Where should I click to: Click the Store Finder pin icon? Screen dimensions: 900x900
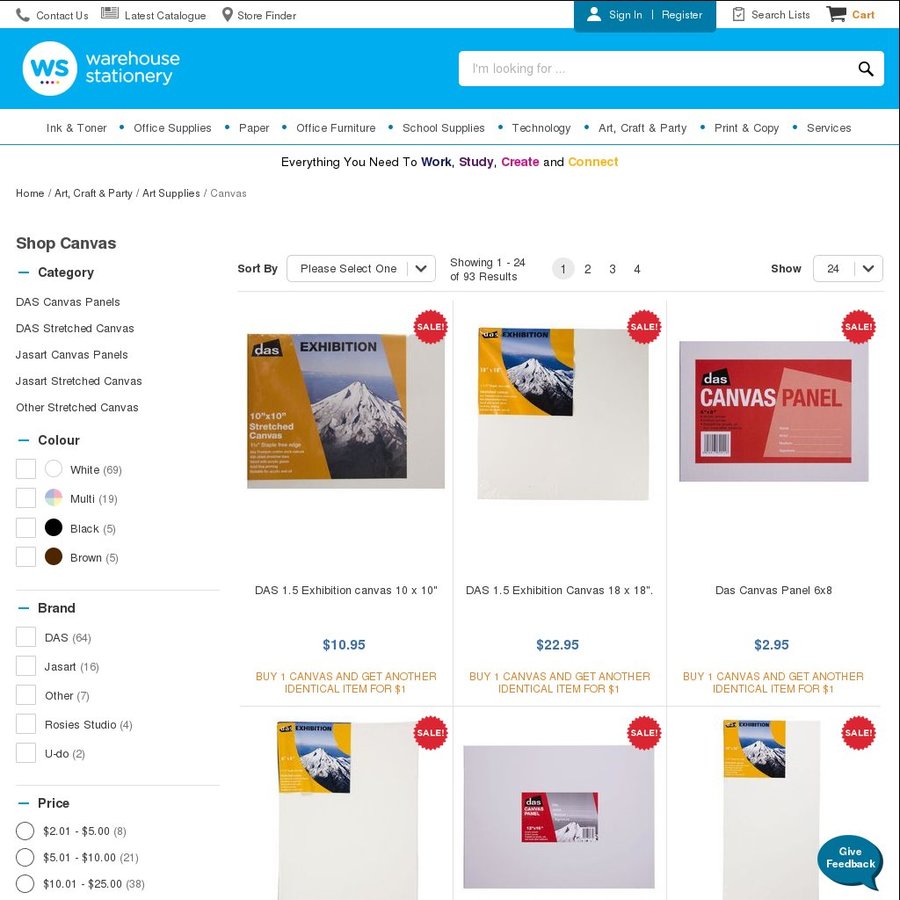click(x=227, y=14)
